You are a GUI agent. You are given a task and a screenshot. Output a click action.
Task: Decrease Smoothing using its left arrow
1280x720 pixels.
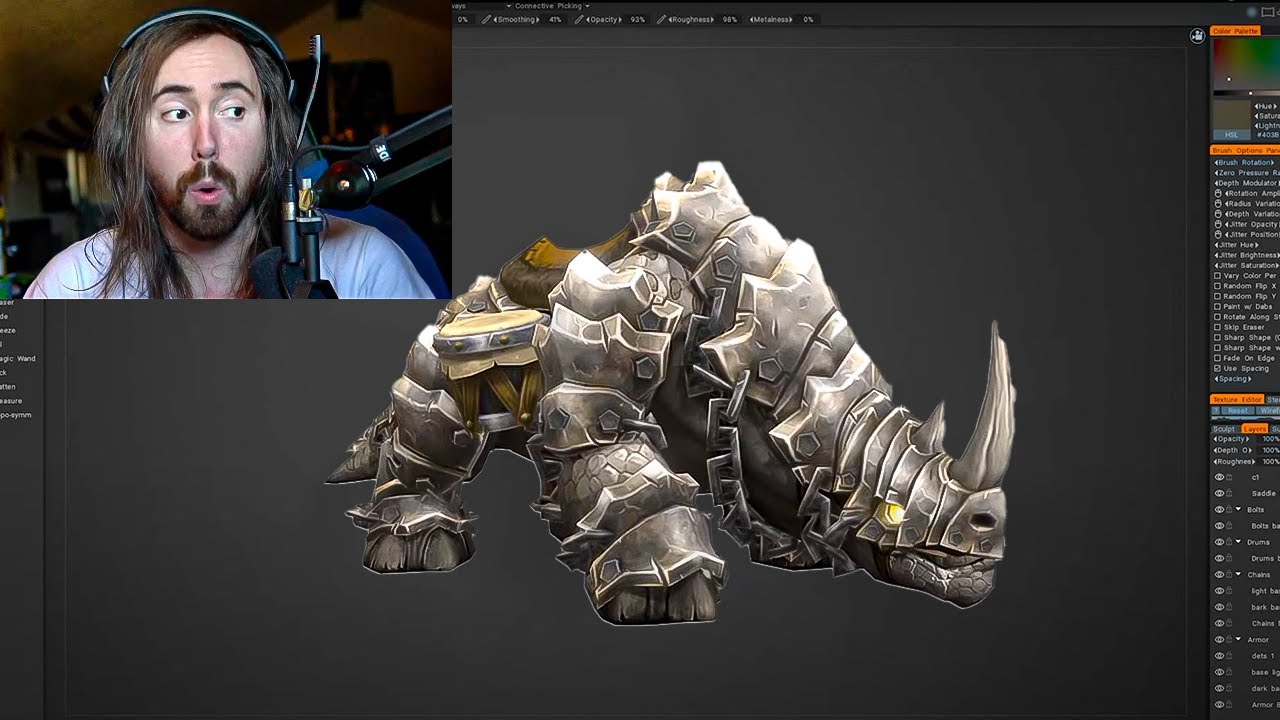point(494,19)
